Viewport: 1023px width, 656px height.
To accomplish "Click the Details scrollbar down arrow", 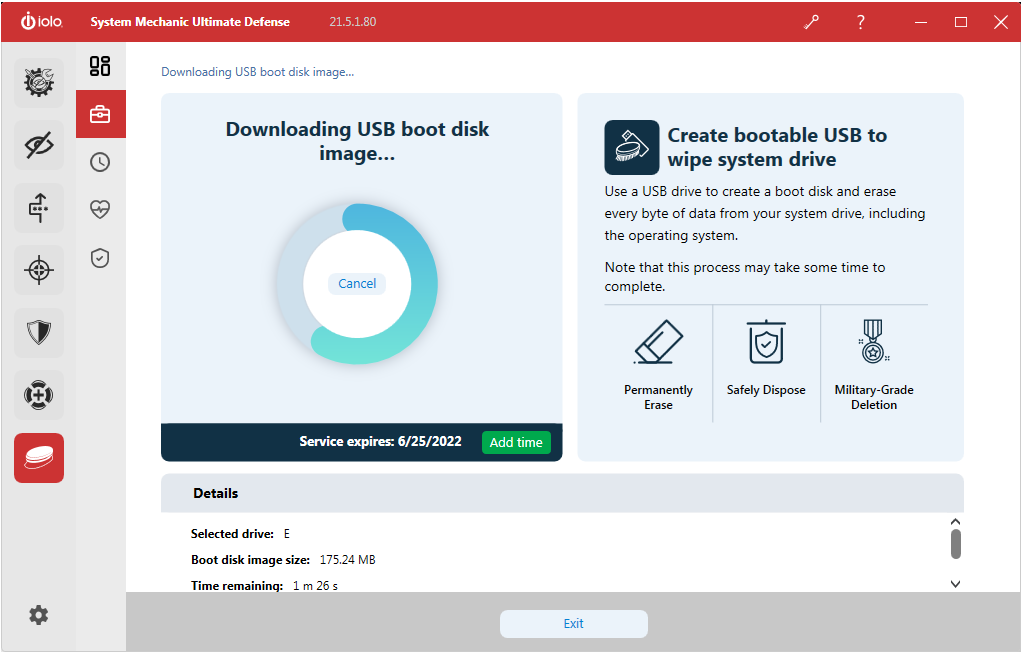I will pos(955,584).
